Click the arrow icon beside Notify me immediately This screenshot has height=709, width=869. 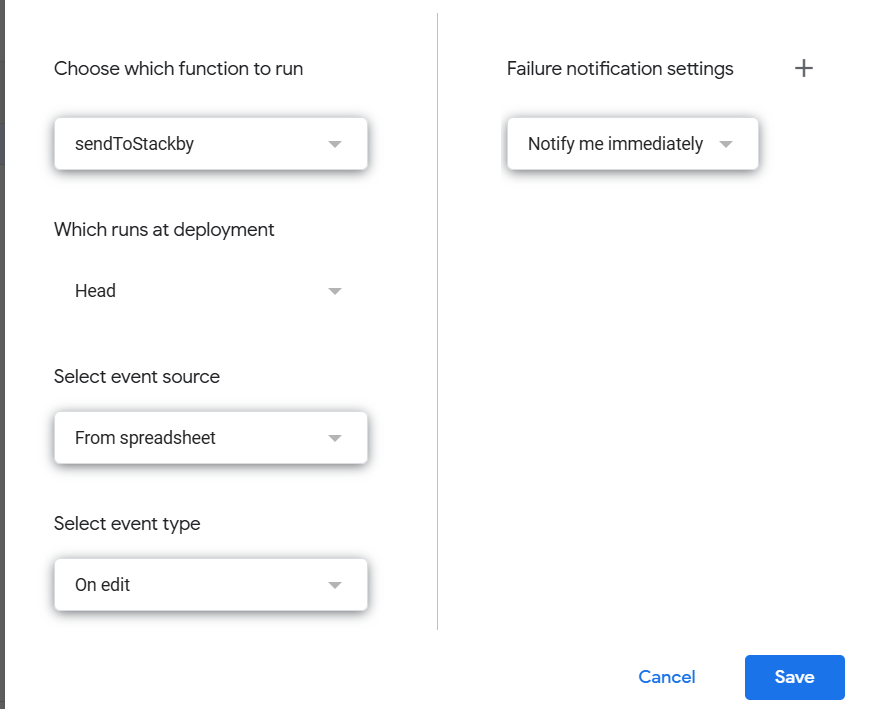coord(725,144)
